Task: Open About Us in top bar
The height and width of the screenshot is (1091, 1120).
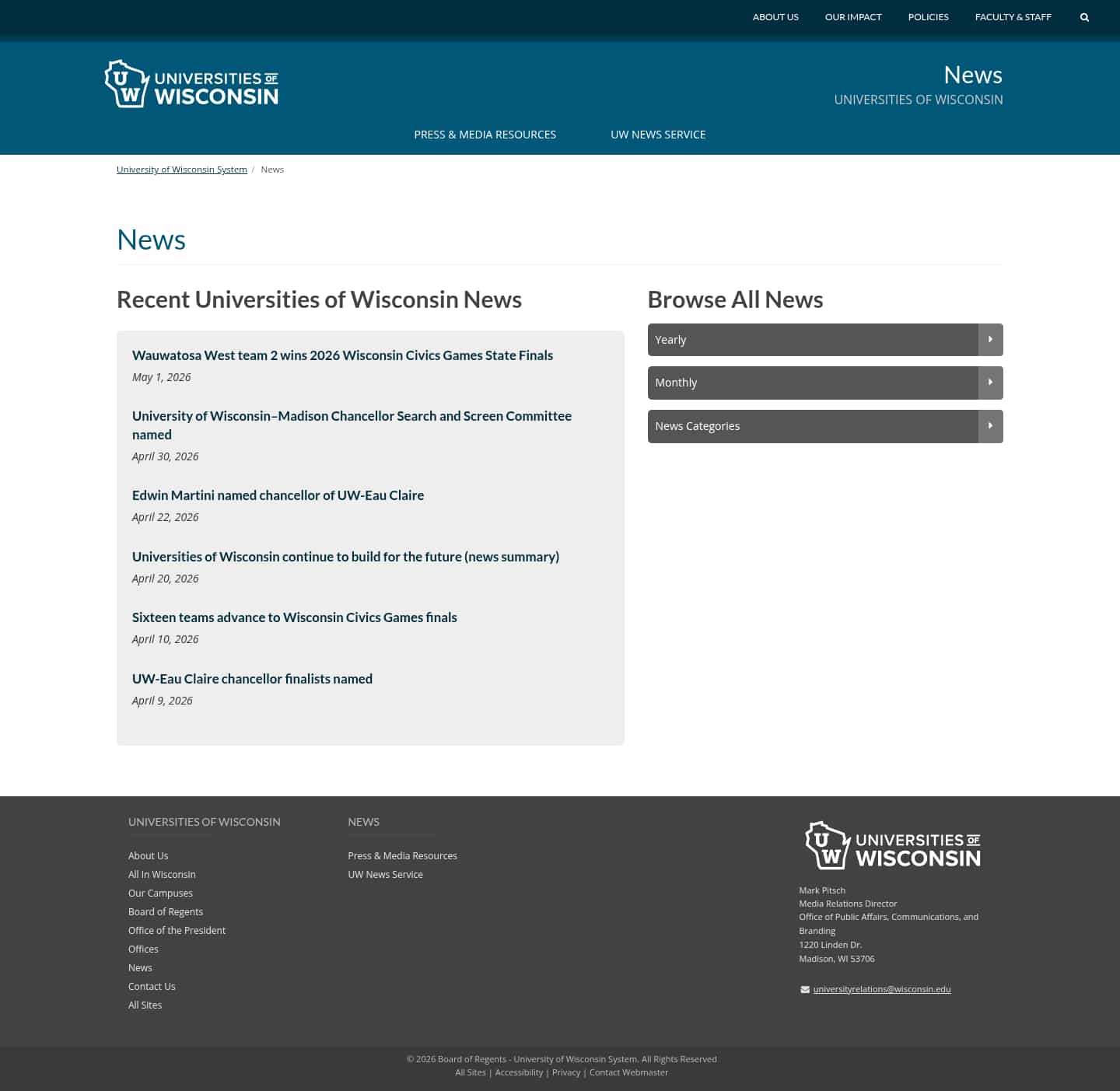Action: click(775, 17)
